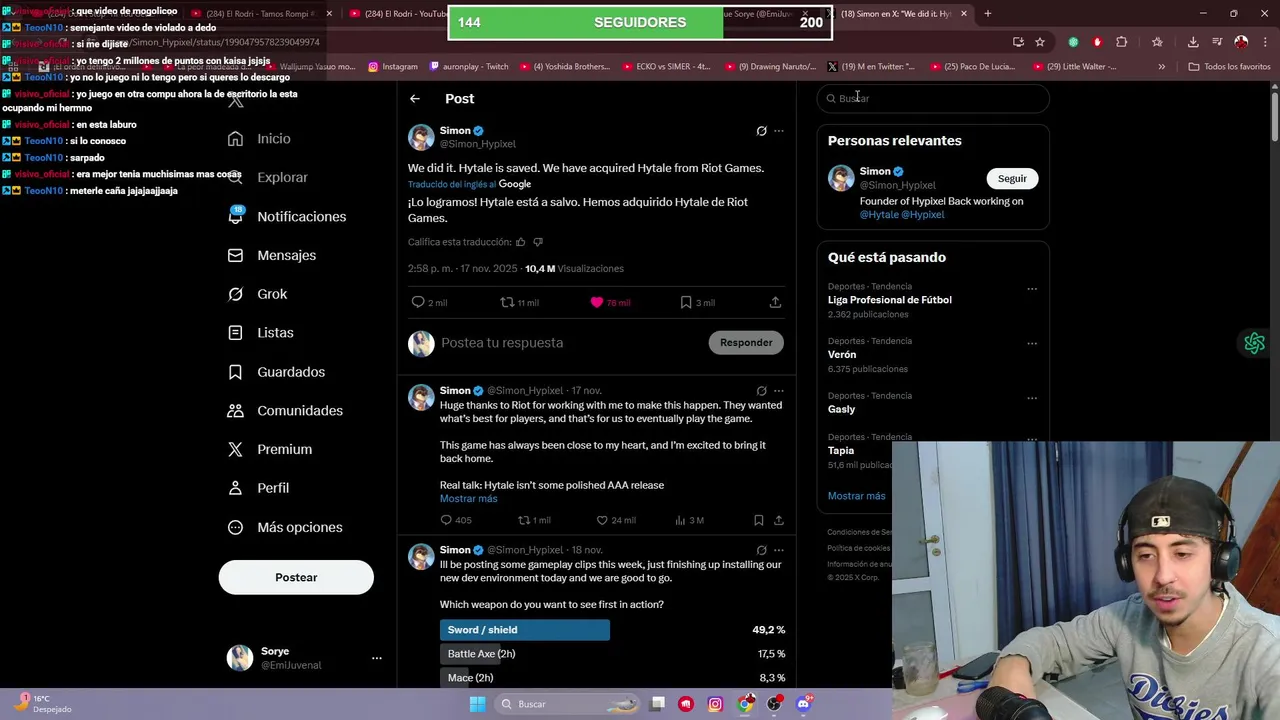Click Mostrar más under trends
Screen dimensions: 1280x720
coord(856,496)
